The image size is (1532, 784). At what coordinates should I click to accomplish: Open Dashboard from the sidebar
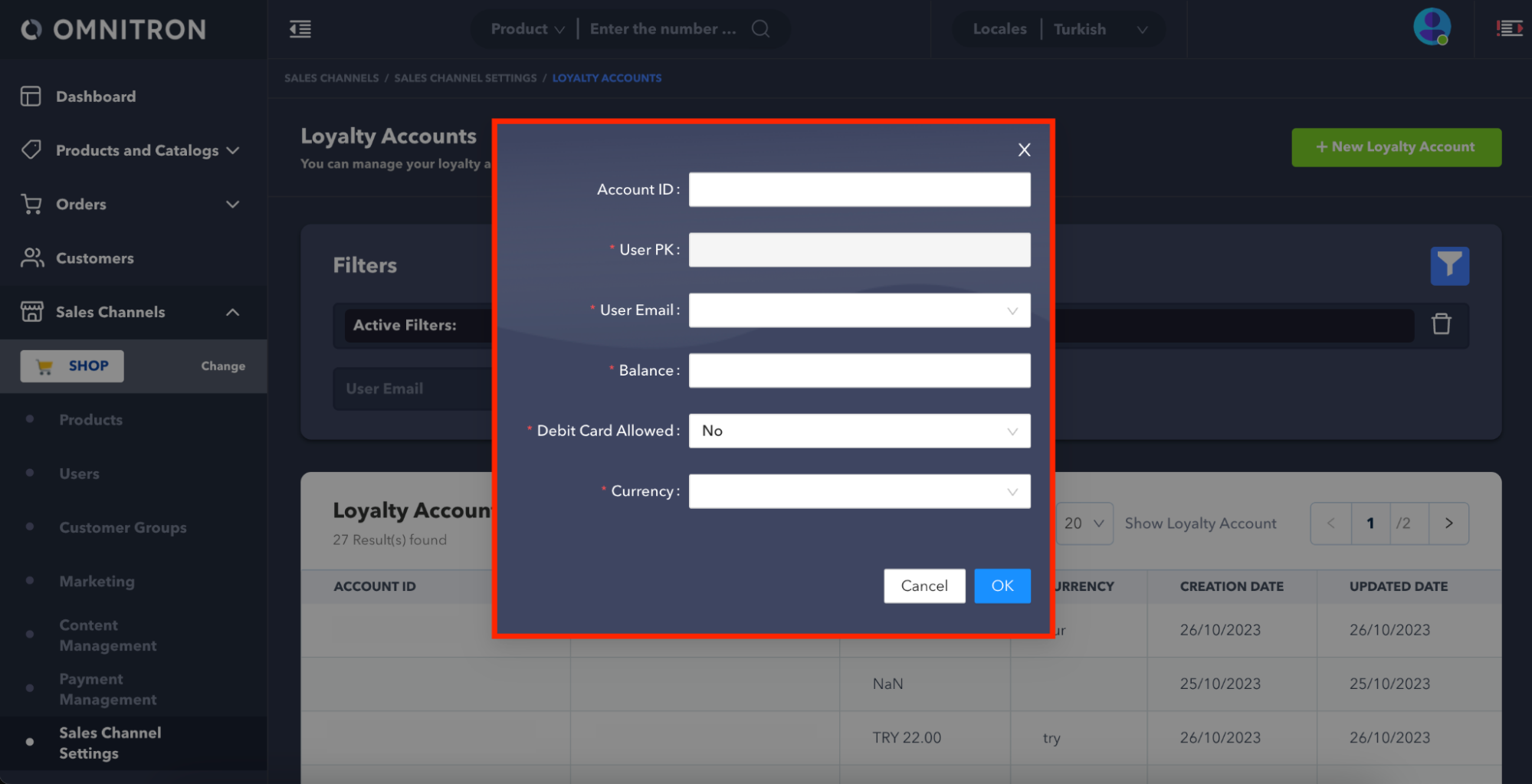pyautogui.click(x=96, y=97)
